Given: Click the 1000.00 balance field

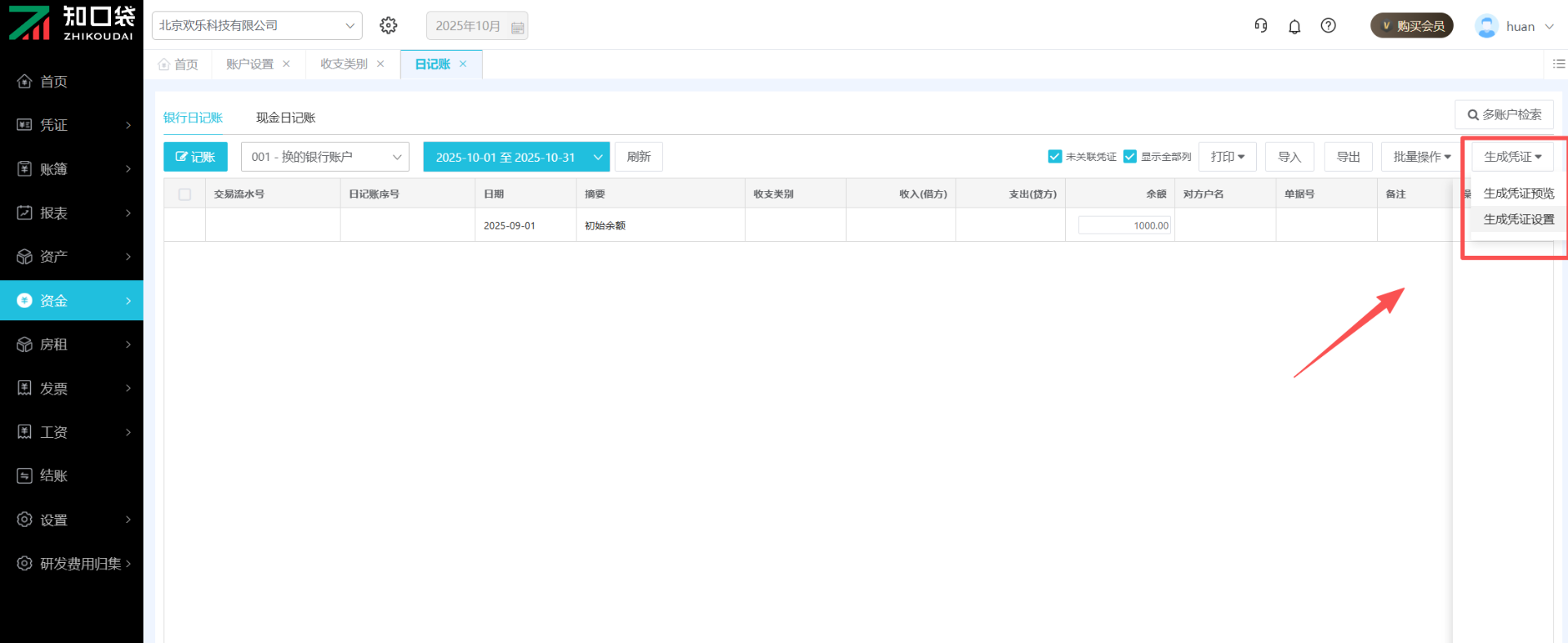Looking at the screenshot, I should [1125, 225].
